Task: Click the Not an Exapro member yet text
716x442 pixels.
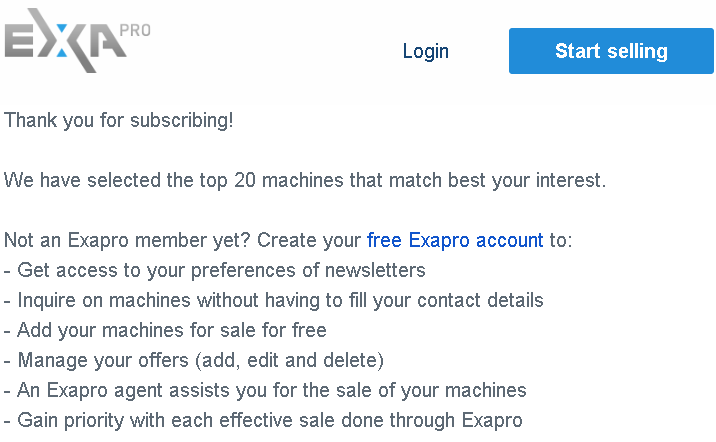Action: pos(127,240)
